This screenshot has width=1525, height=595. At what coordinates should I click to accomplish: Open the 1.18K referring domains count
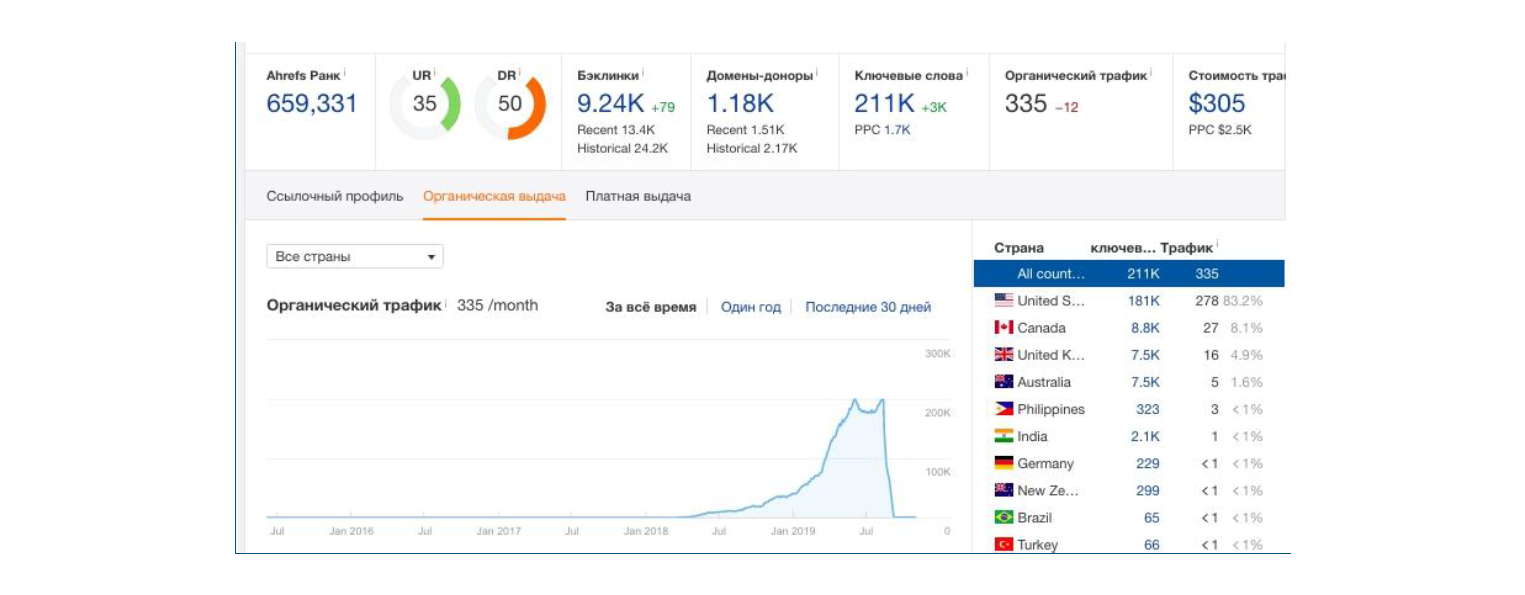pos(740,104)
